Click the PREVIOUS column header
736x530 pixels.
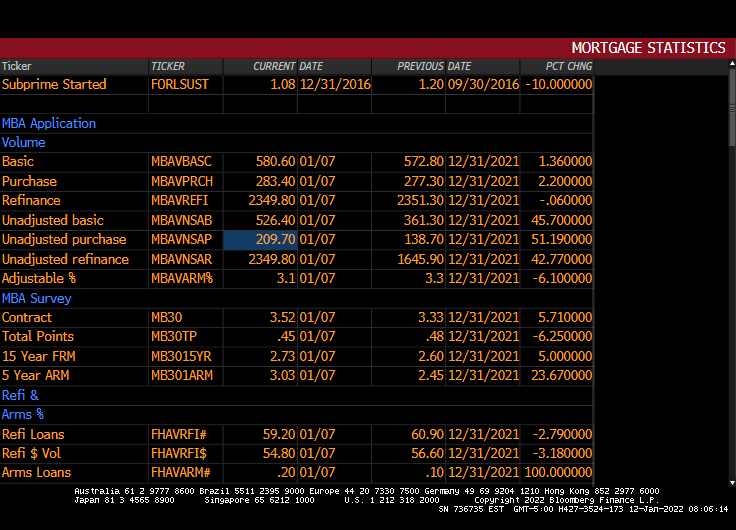(420, 66)
